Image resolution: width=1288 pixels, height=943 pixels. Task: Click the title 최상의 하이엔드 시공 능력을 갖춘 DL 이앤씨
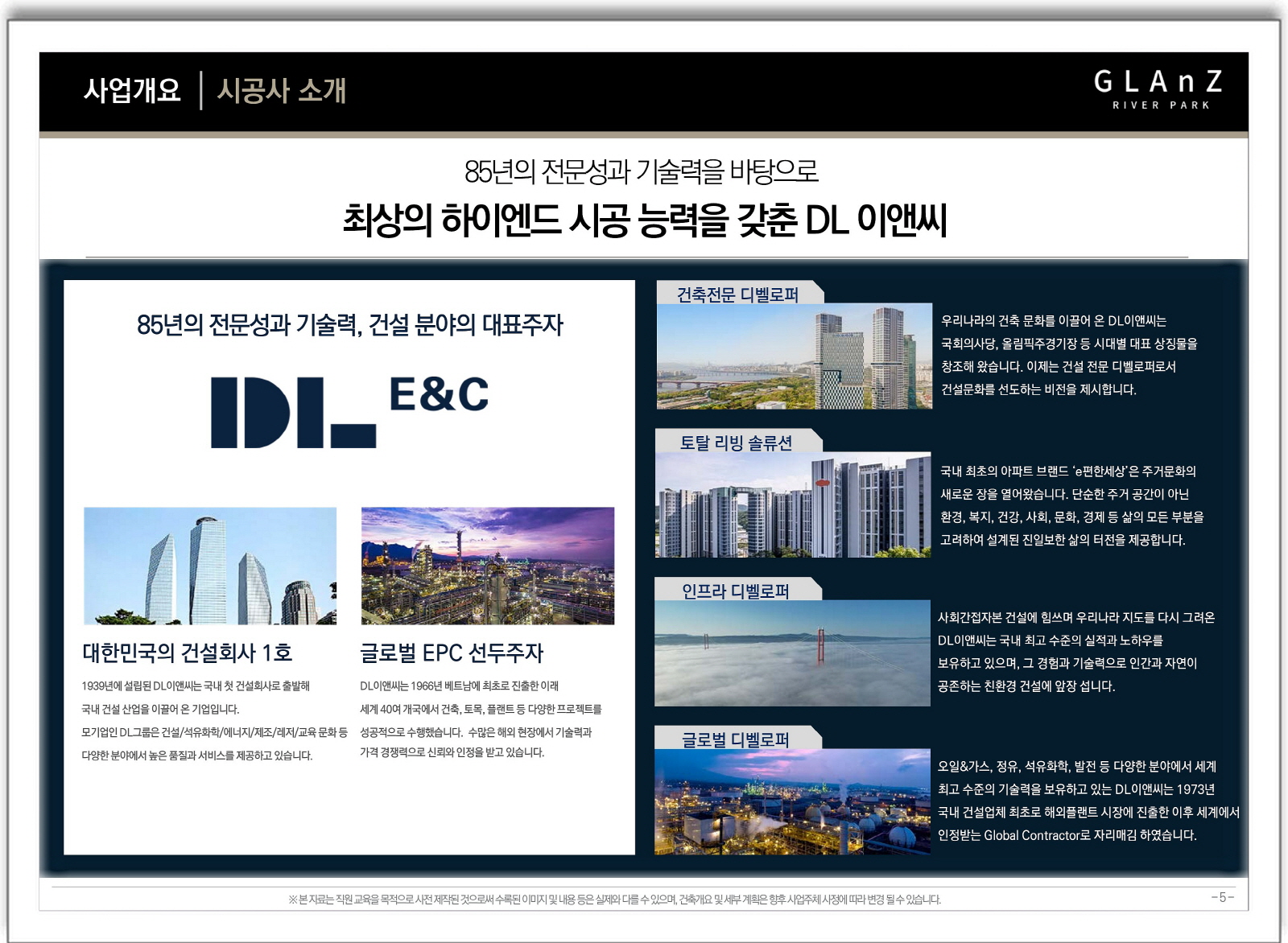point(645,220)
